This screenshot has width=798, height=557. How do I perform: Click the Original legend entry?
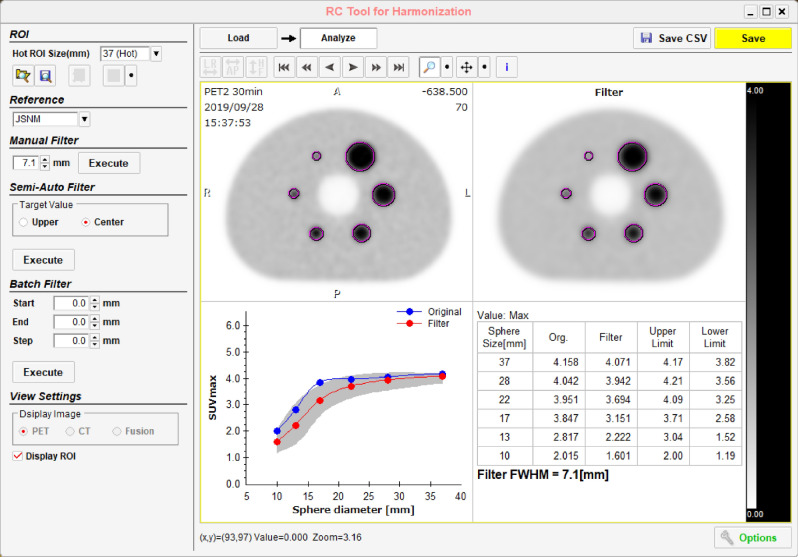[x=429, y=312]
